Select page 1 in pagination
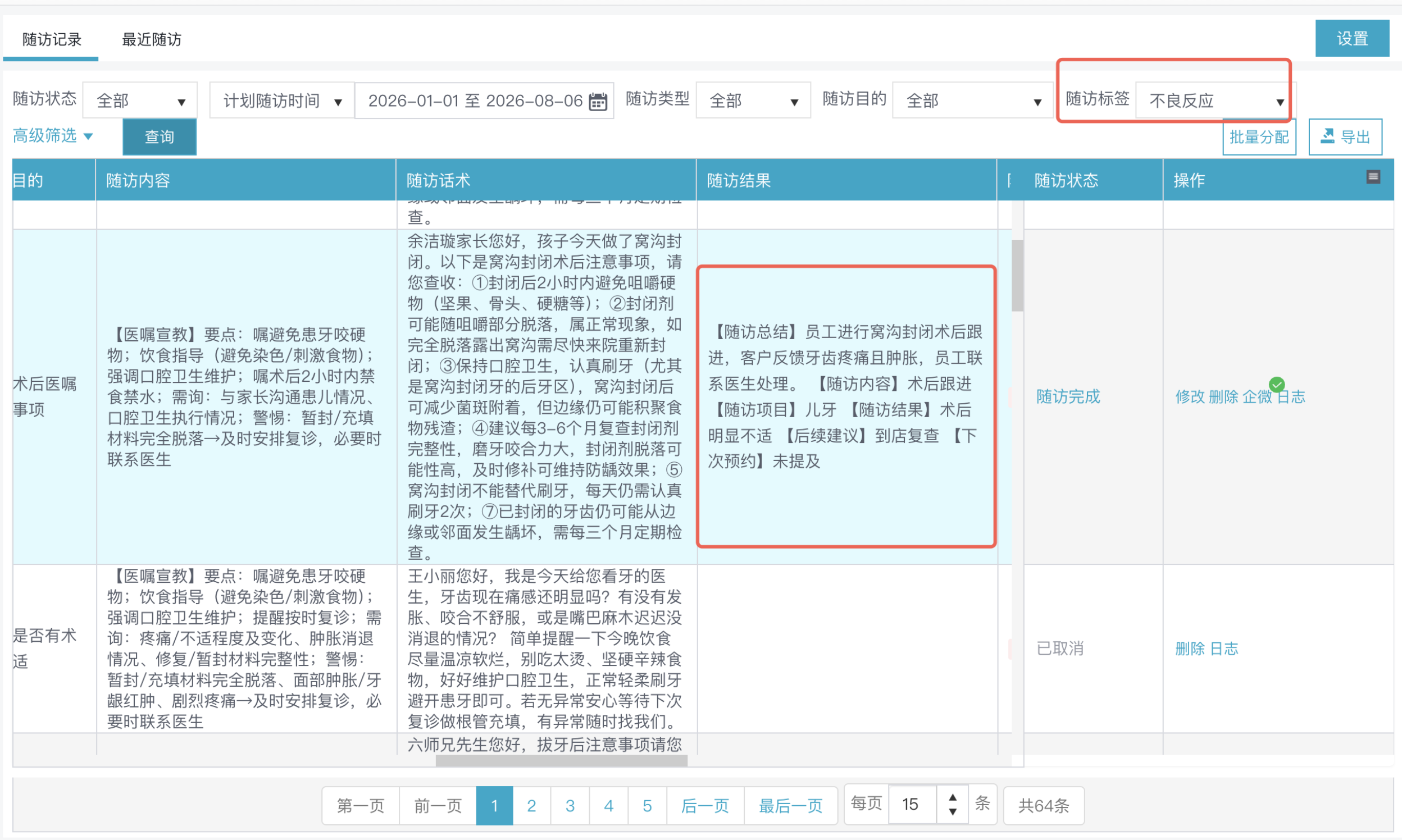 click(x=494, y=806)
